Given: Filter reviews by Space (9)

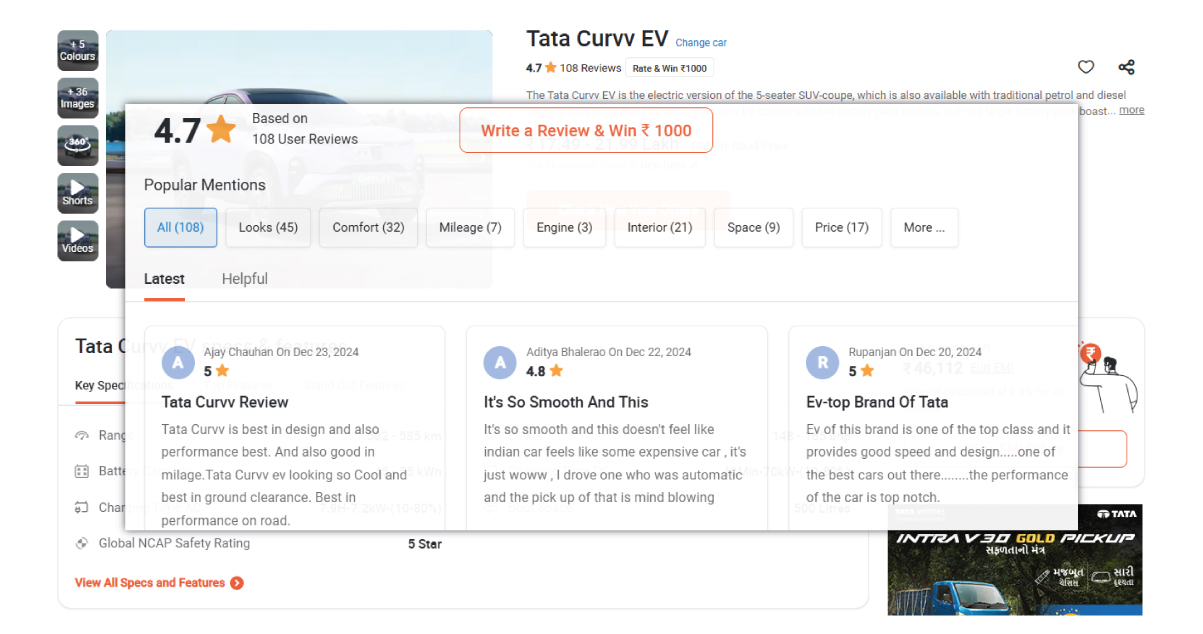Looking at the screenshot, I should [x=754, y=227].
